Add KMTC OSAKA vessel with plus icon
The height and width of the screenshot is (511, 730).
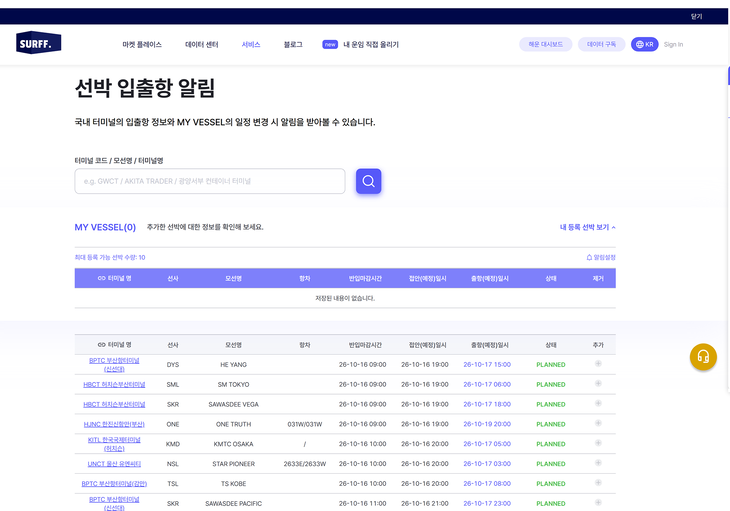pyautogui.click(x=598, y=443)
